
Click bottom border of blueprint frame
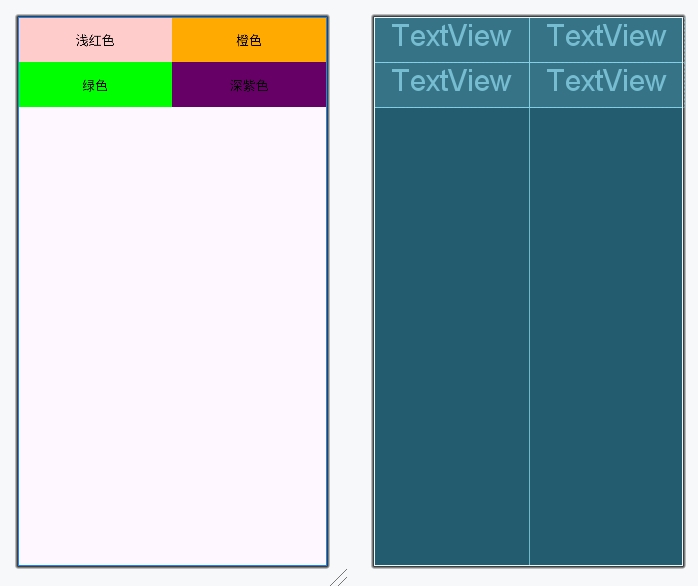click(x=528, y=566)
